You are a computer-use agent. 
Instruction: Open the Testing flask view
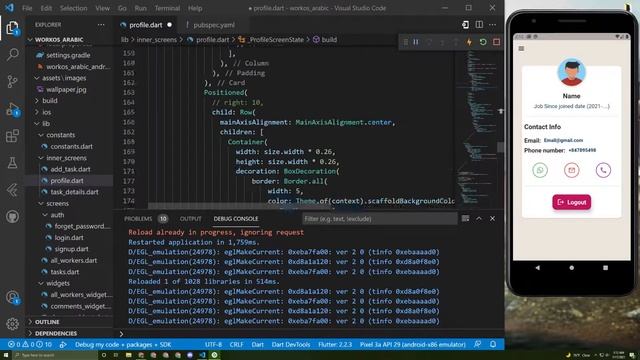click(x=12, y=163)
